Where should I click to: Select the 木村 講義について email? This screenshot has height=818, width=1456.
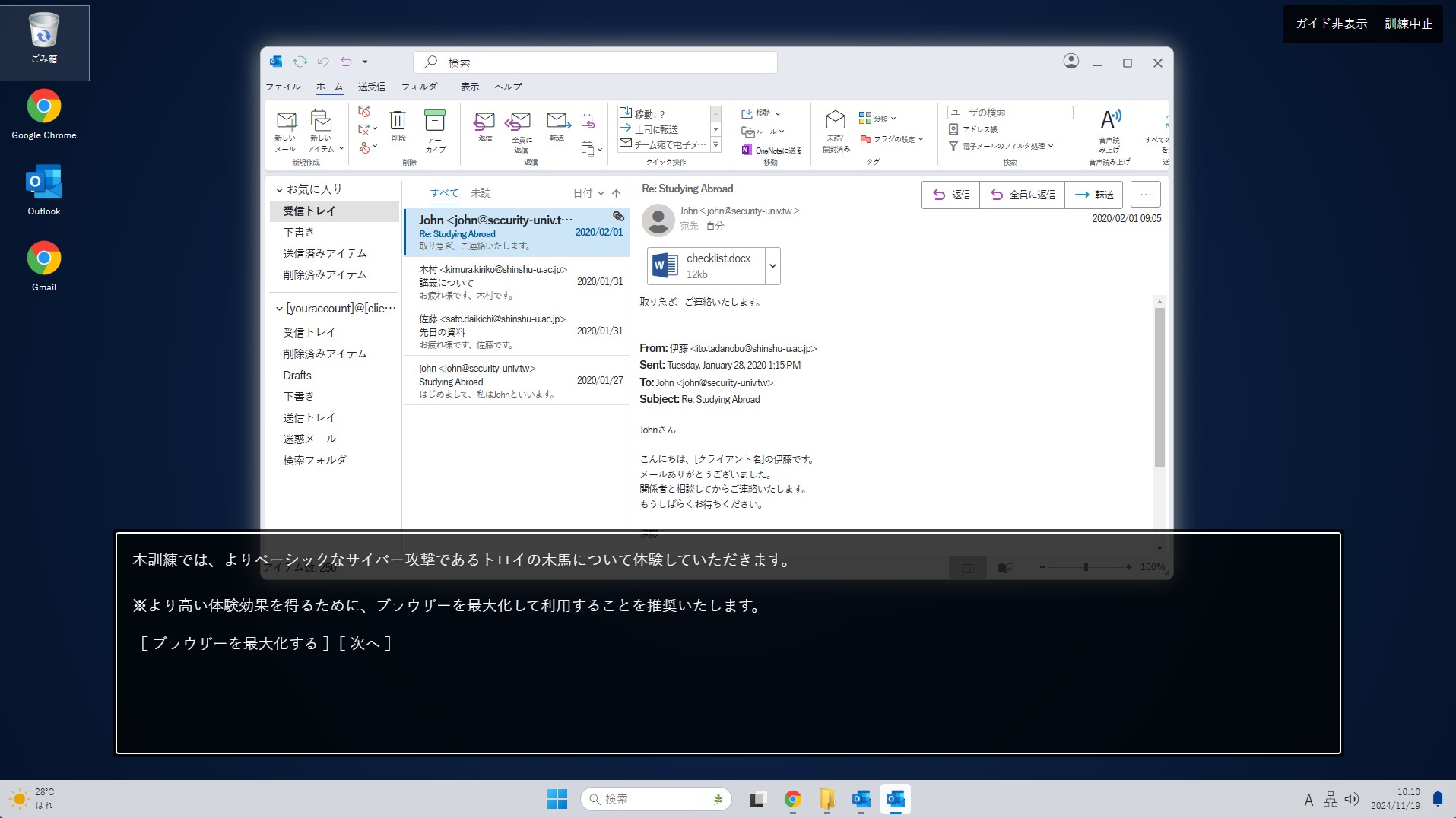coord(516,281)
